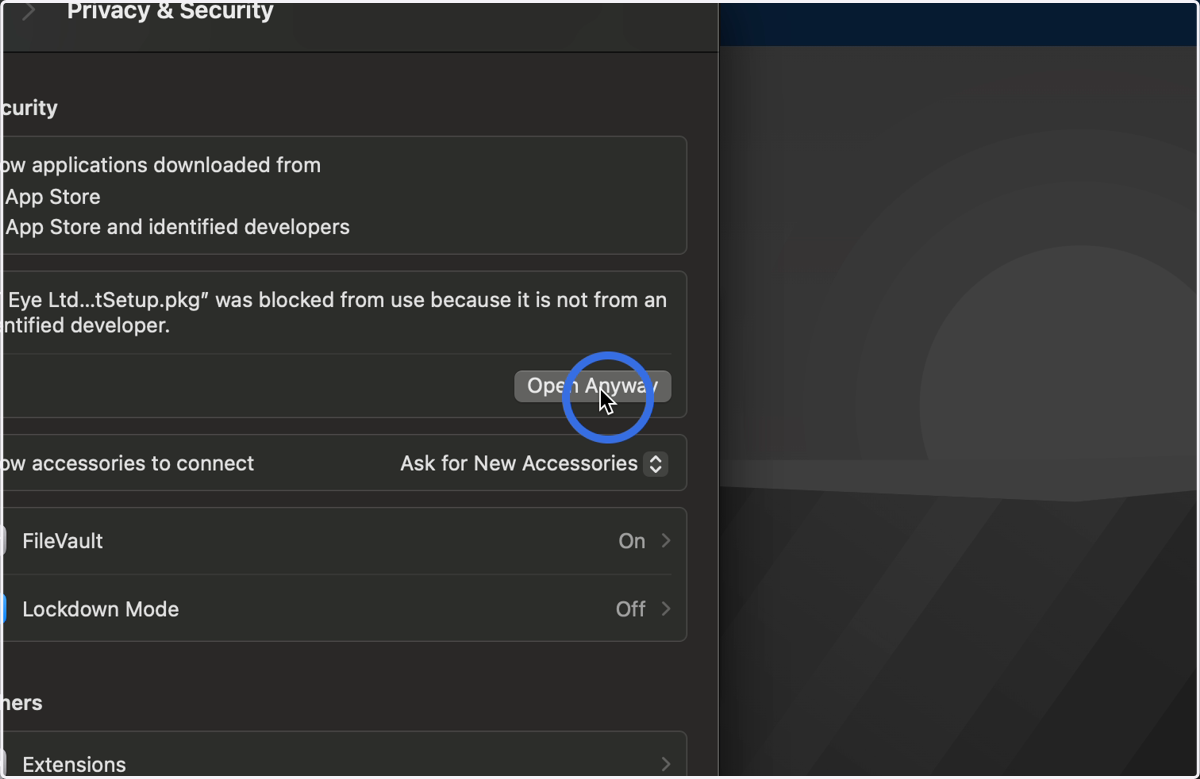Click the FileVault On status text

(x=632, y=541)
